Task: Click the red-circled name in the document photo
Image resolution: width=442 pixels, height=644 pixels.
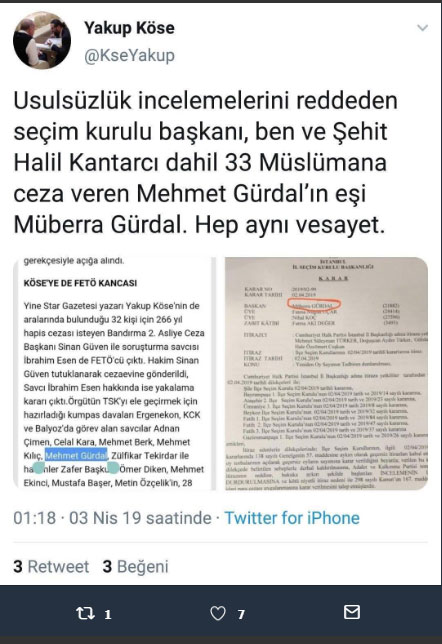Action: point(314,305)
